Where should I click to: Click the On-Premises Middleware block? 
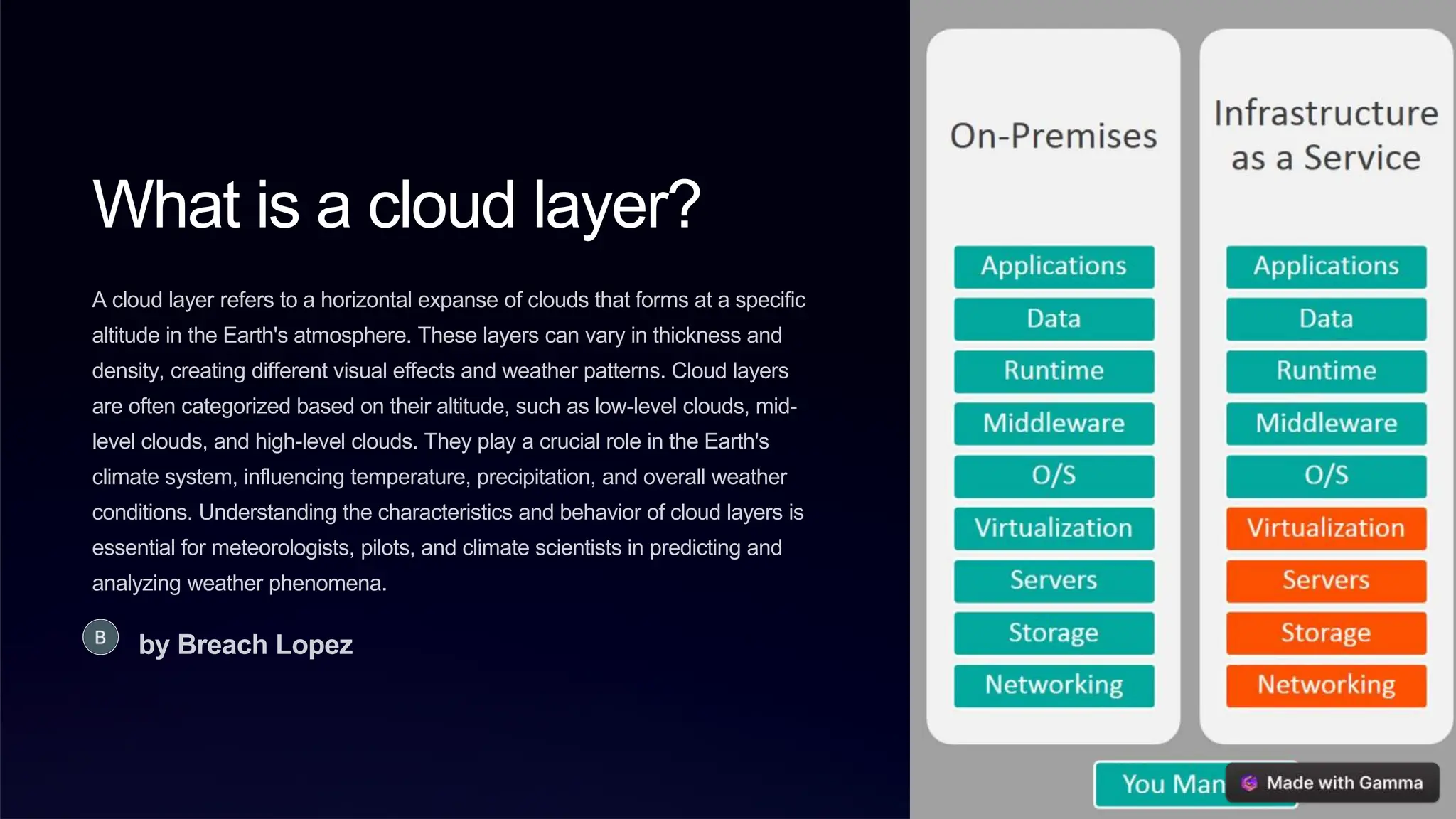1054,424
